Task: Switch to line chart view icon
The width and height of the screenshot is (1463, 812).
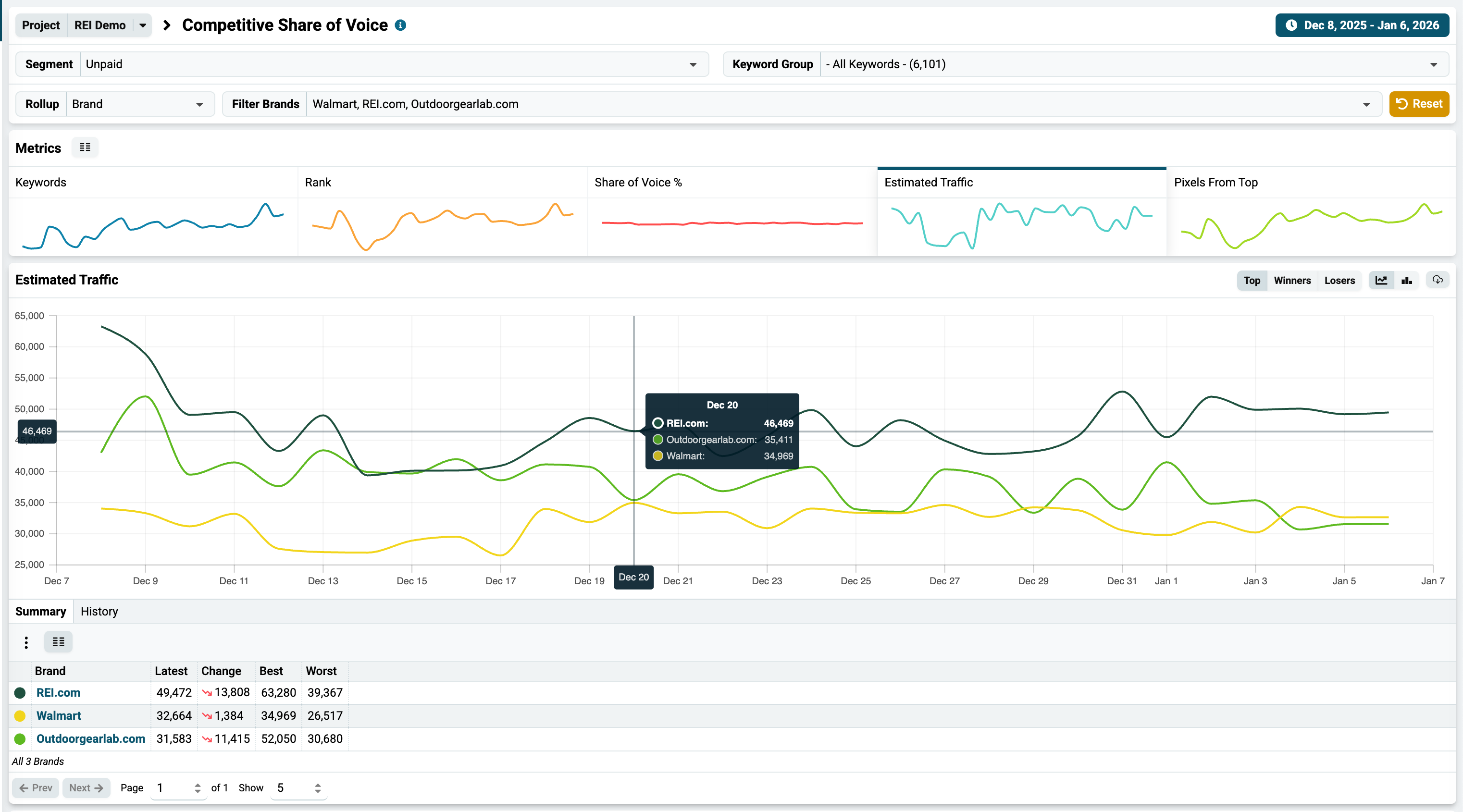Action: (1381, 281)
